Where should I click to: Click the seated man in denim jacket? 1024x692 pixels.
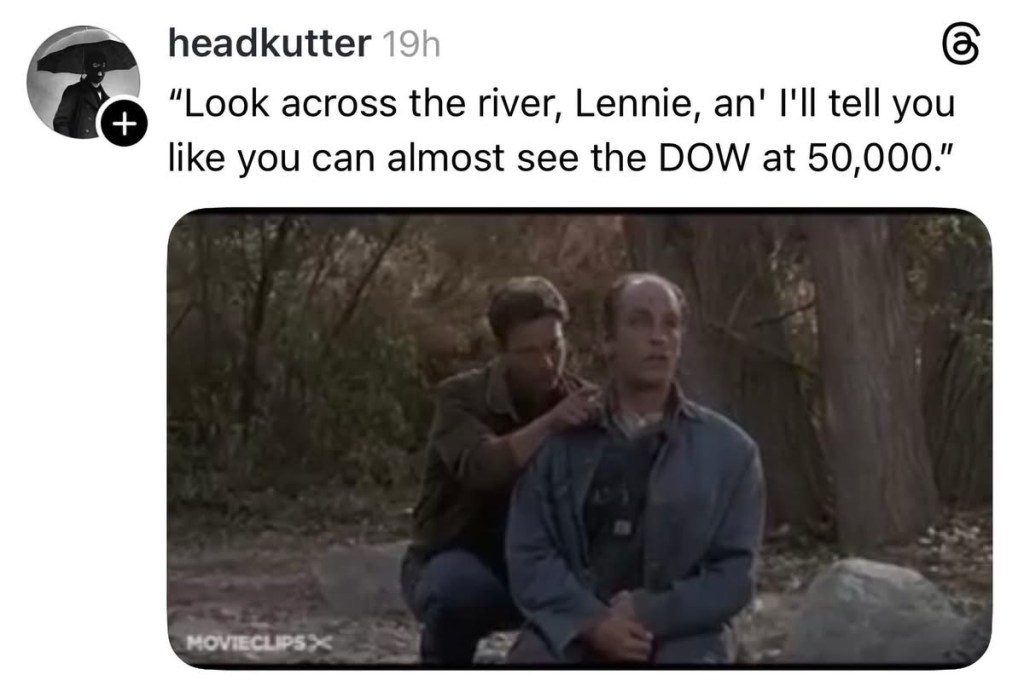[x=637, y=477]
